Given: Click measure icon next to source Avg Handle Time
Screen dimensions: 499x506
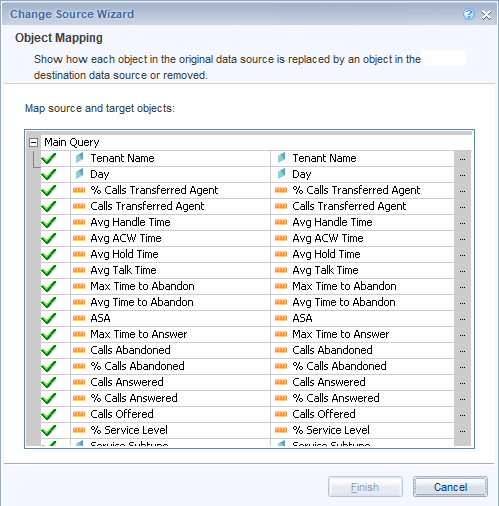Looking at the screenshot, I should tap(79, 222).
